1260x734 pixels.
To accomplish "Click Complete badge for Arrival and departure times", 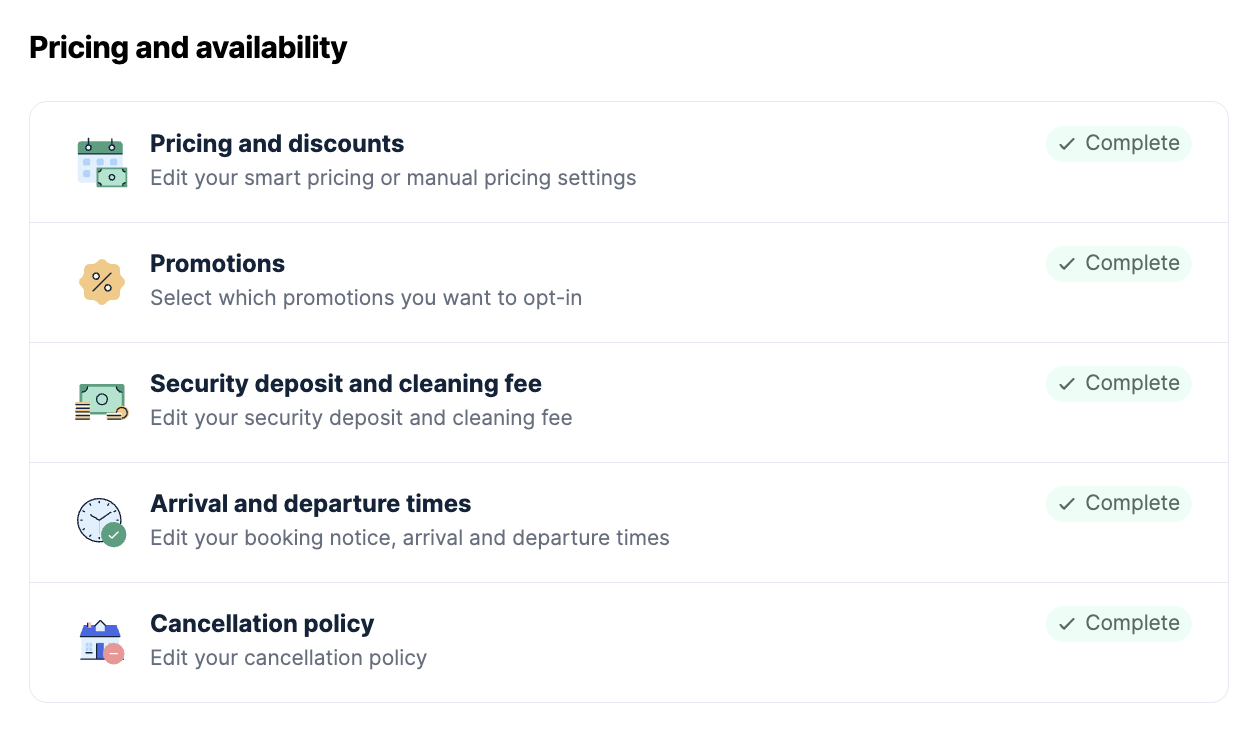I will pyautogui.click(x=1119, y=504).
